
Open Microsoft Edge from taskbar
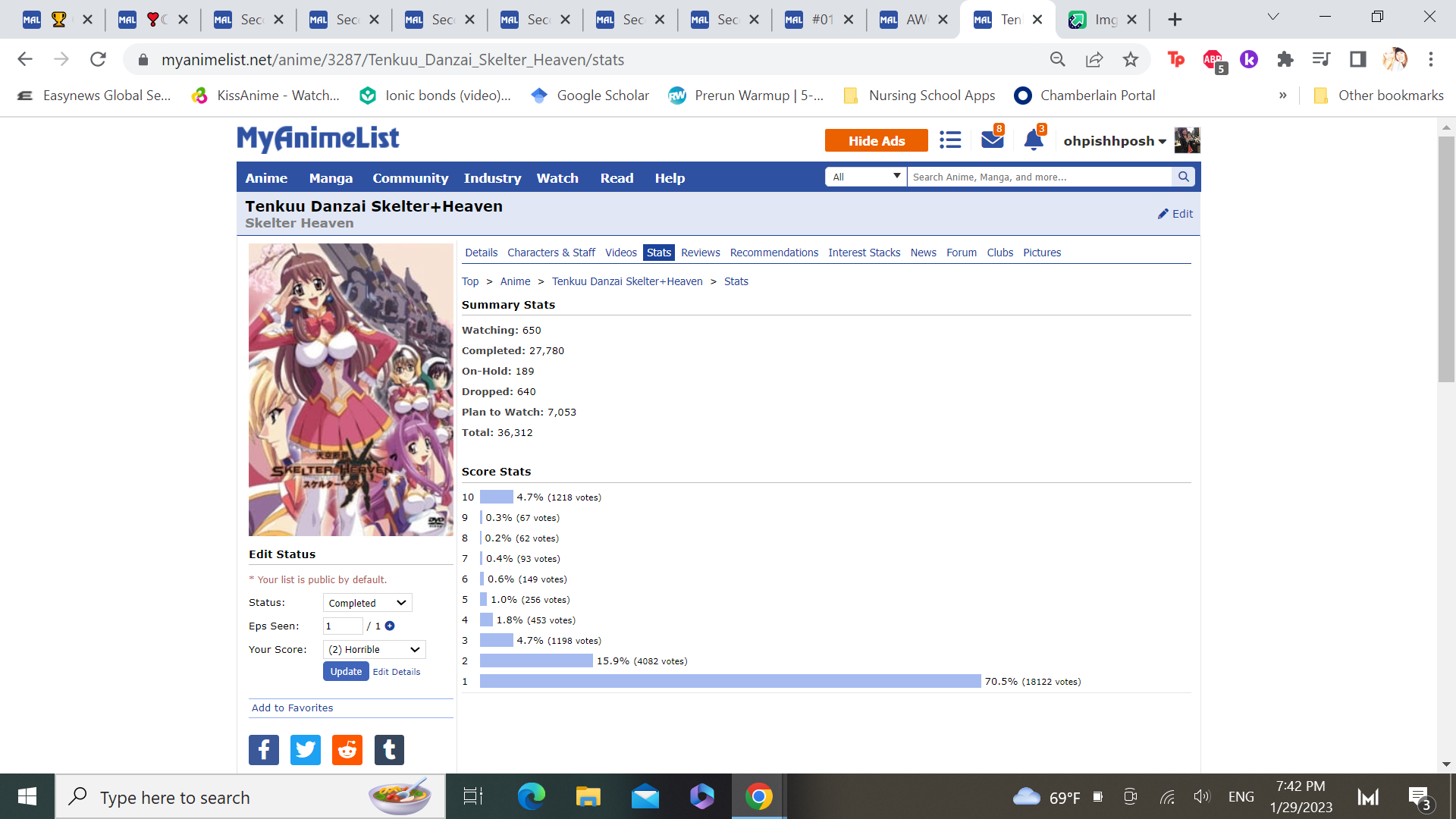(x=531, y=796)
